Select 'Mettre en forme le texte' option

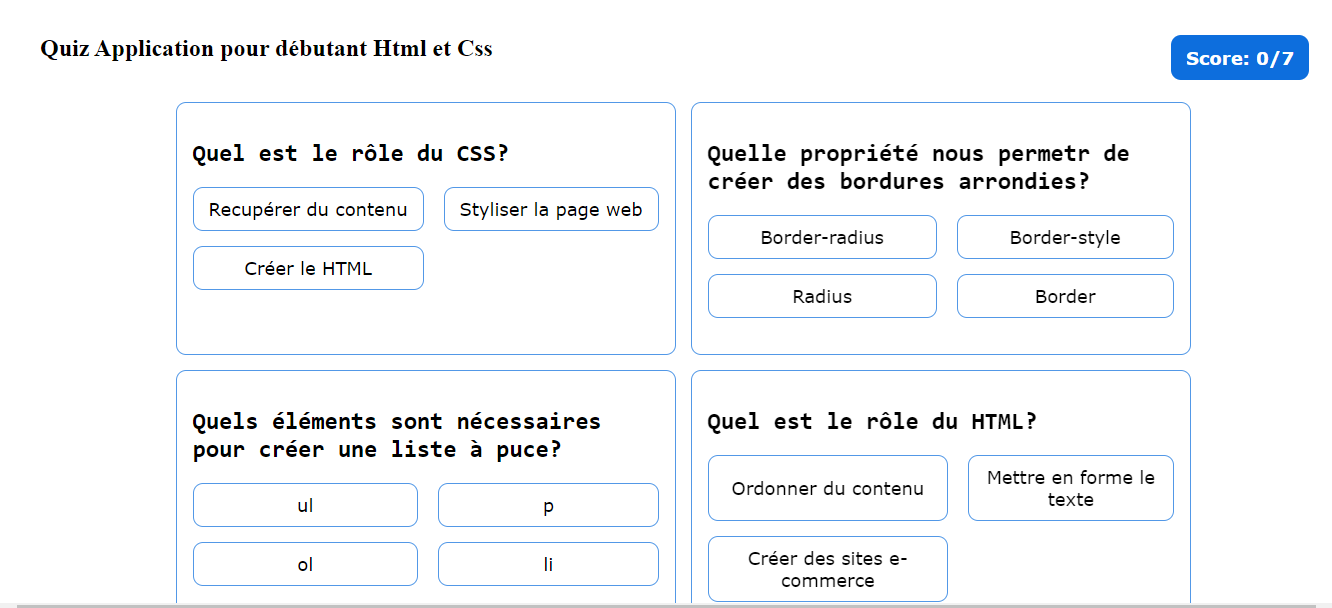tap(1070, 488)
